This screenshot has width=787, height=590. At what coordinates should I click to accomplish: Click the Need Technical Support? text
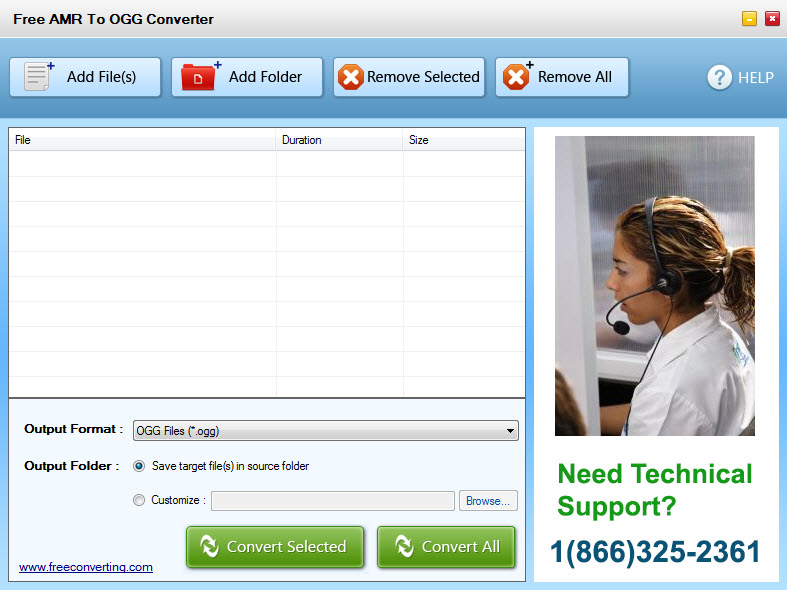(655, 490)
